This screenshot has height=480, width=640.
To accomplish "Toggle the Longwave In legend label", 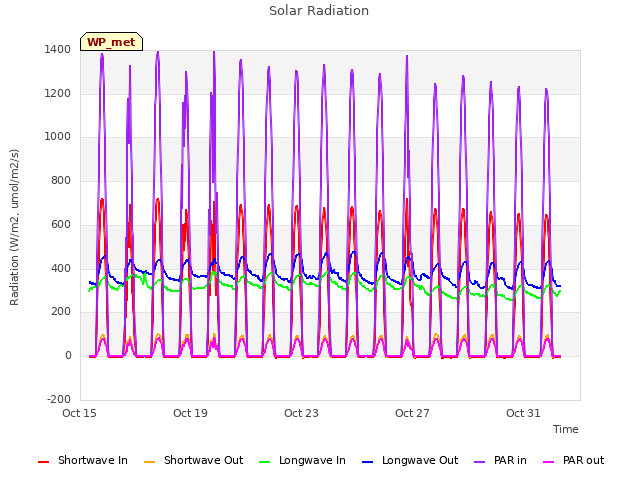I will [312, 460].
